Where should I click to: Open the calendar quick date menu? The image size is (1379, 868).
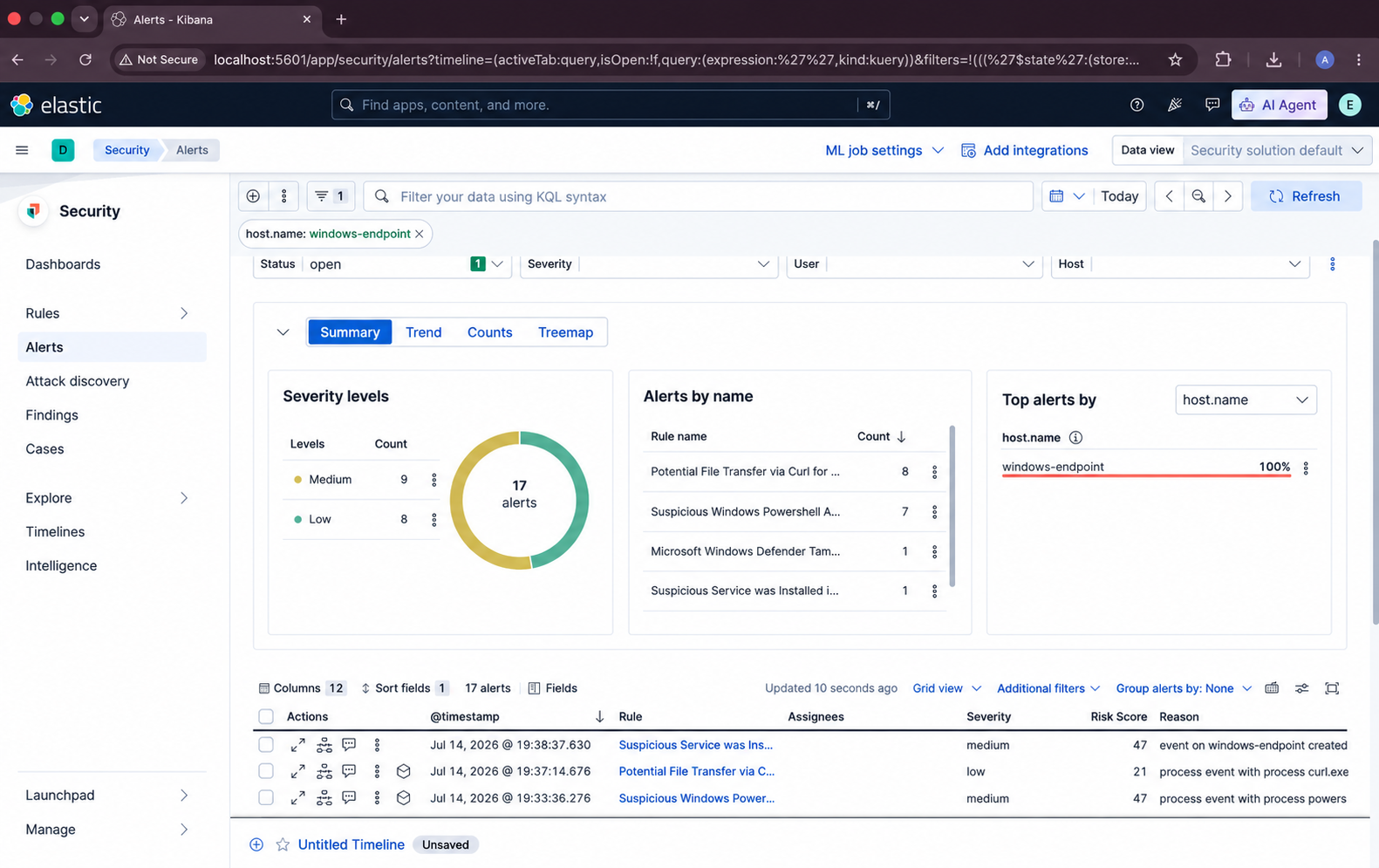(1066, 196)
